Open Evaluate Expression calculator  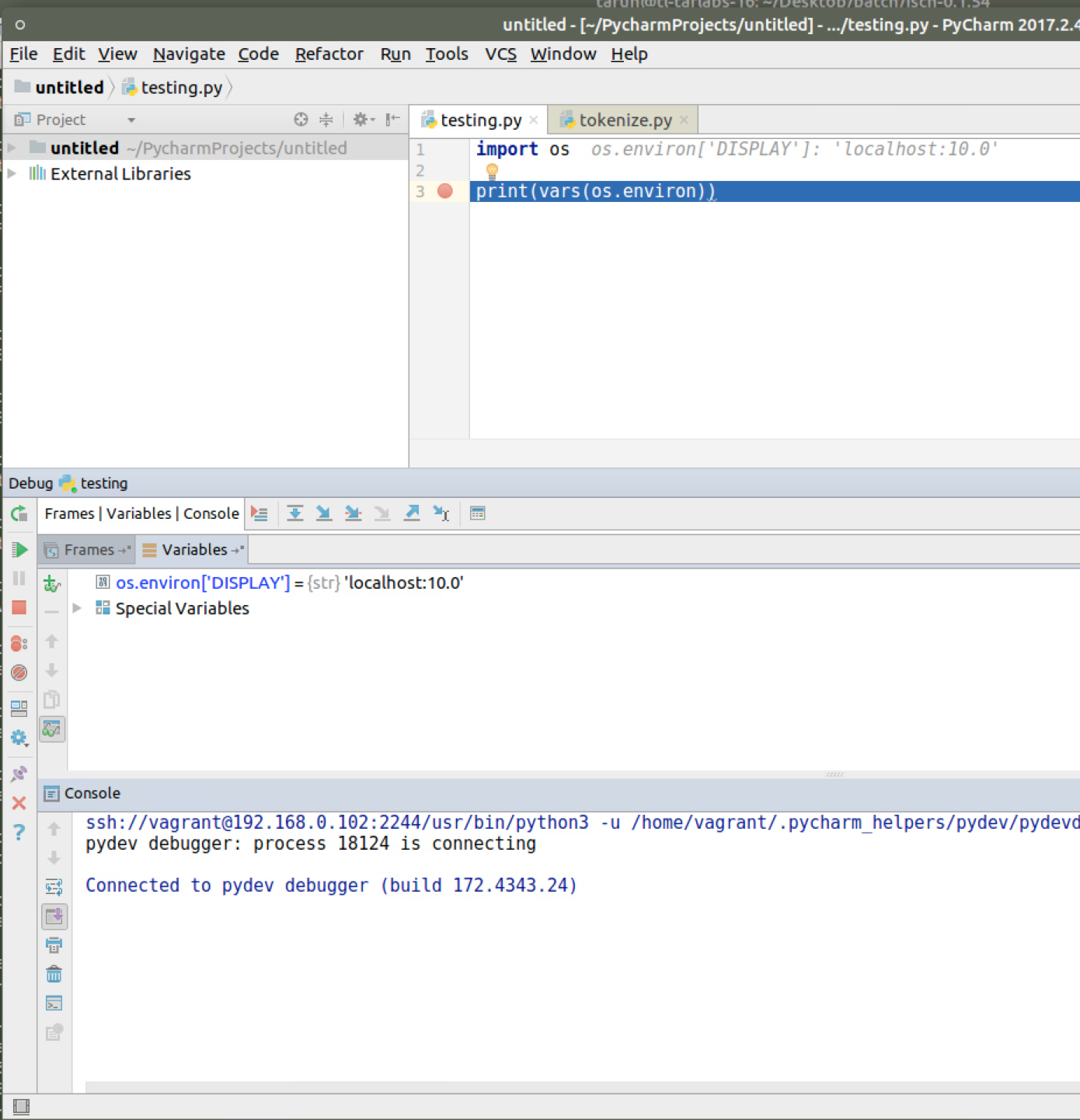[478, 513]
